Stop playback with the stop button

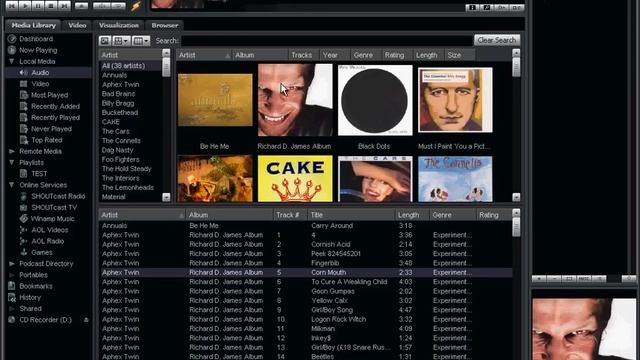tap(51, 6)
